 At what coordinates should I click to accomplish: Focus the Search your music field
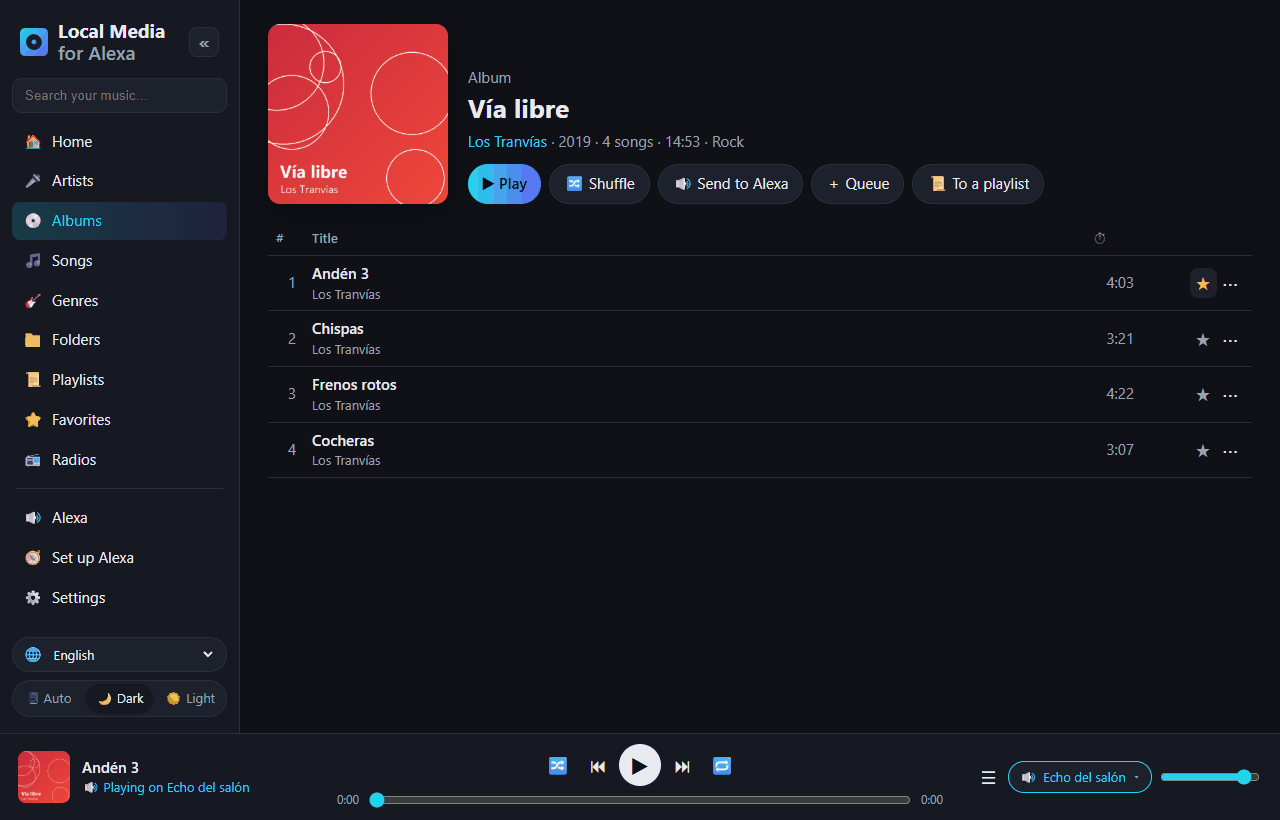(x=120, y=96)
